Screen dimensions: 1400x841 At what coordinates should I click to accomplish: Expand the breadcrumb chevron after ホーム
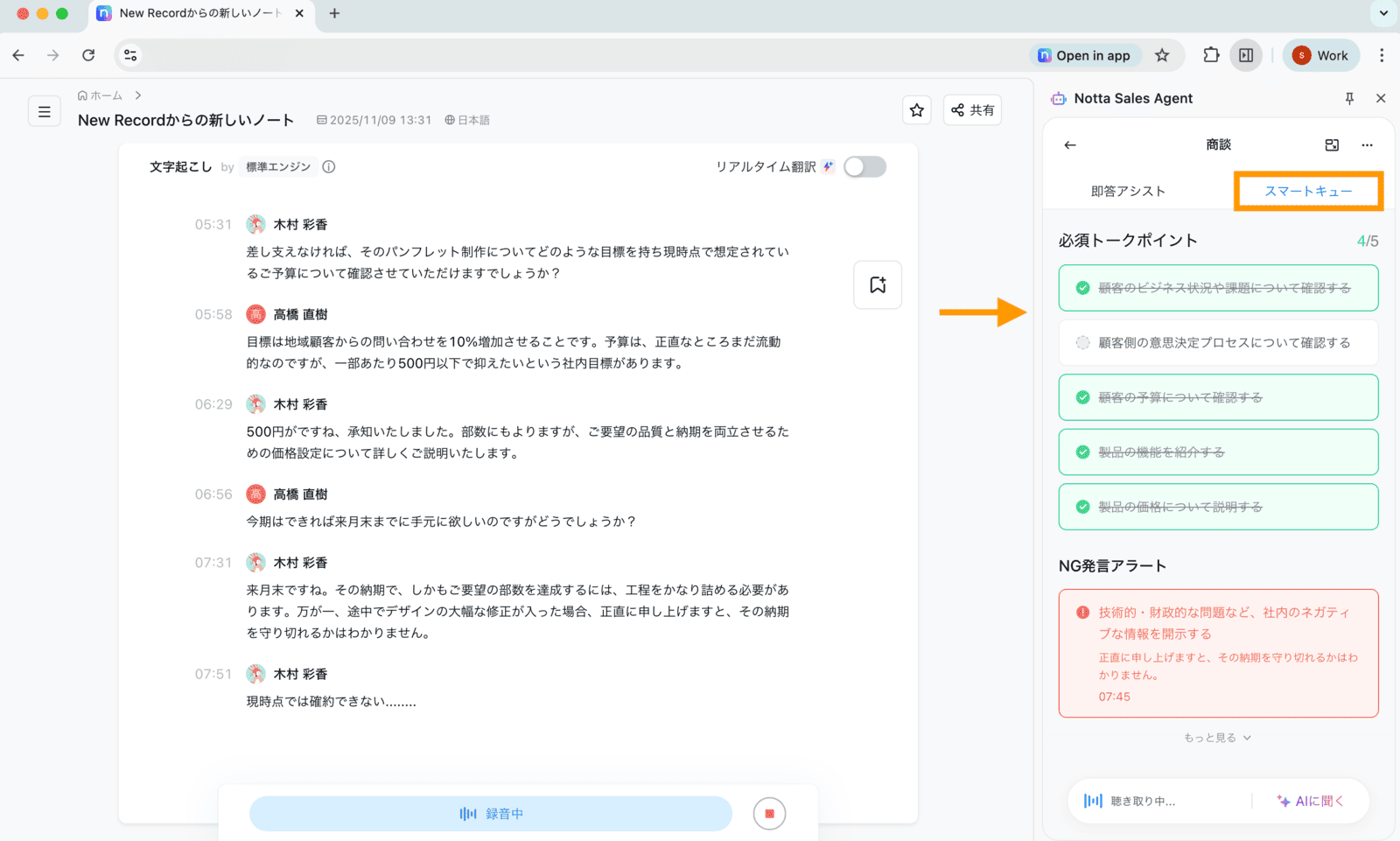[x=138, y=95]
